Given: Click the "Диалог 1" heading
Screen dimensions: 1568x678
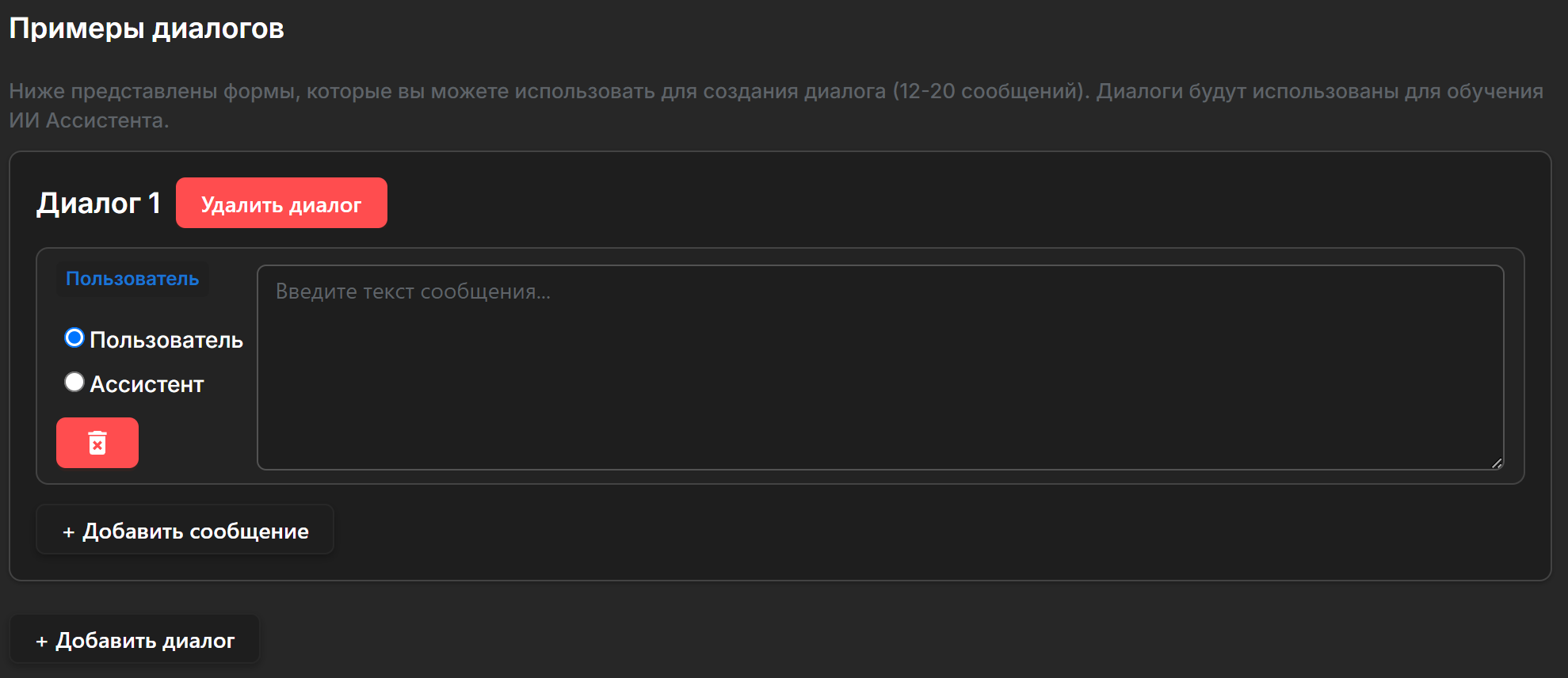Looking at the screenshot, I should [x=99, y=204].
